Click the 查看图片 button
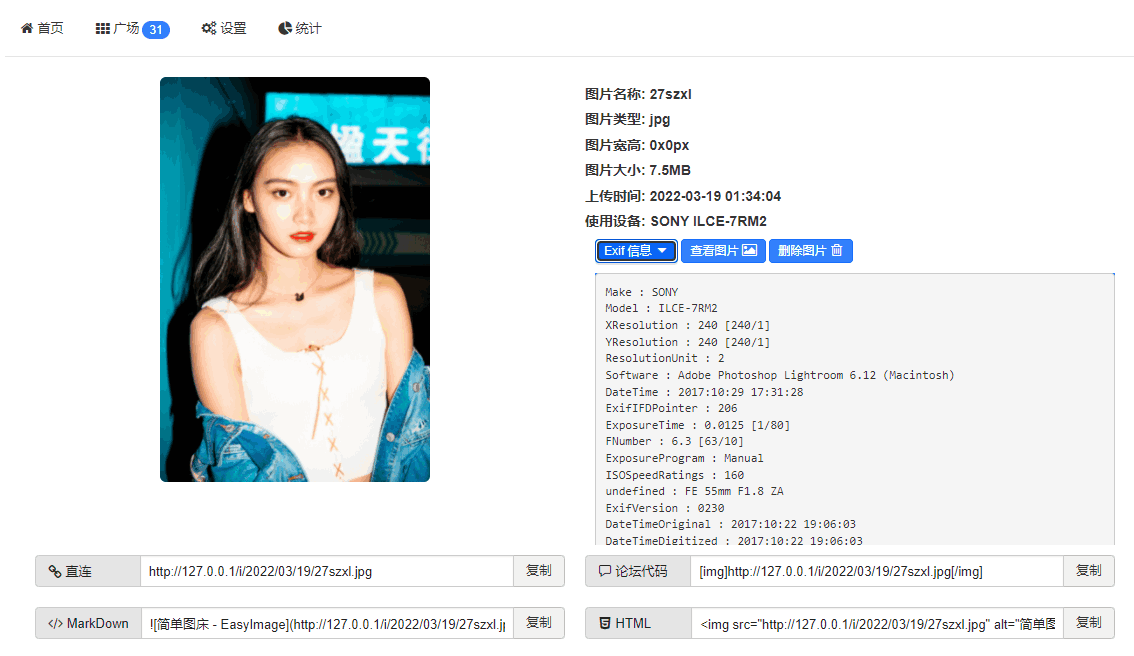This screenshot has width=1134, height=656. (722, 251)
